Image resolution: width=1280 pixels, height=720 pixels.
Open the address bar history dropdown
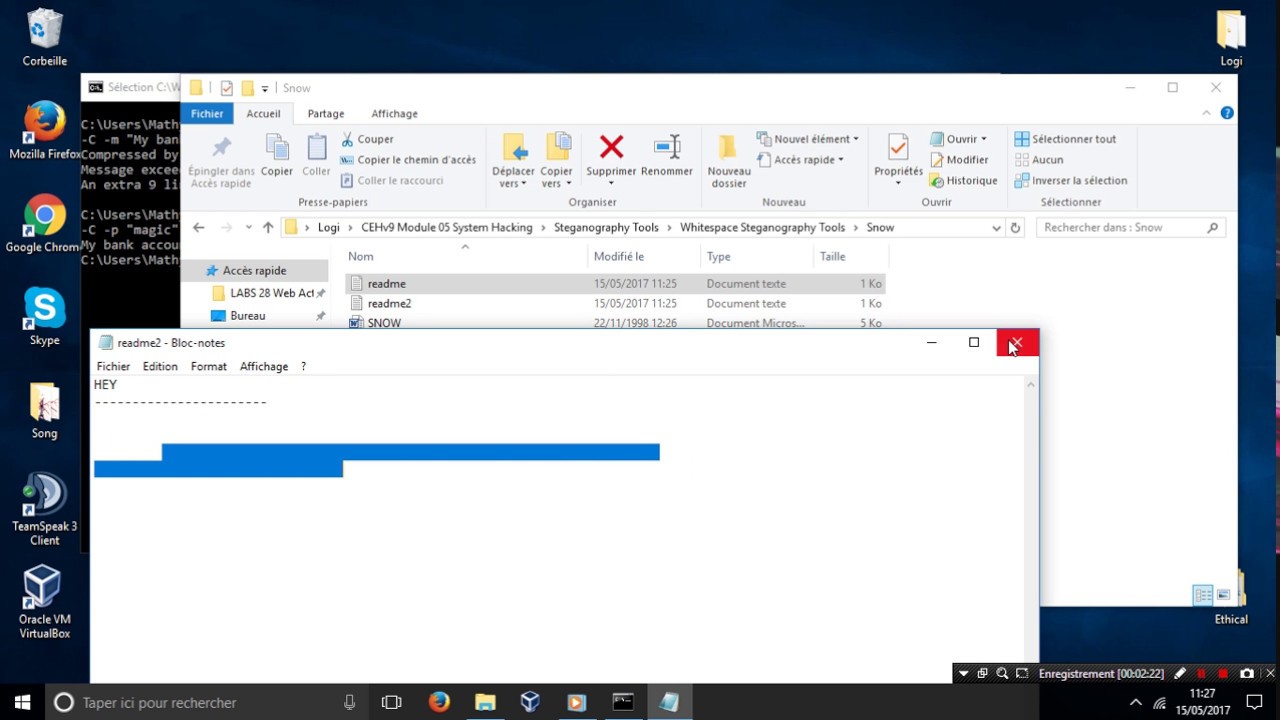click(x=996, y=228)
